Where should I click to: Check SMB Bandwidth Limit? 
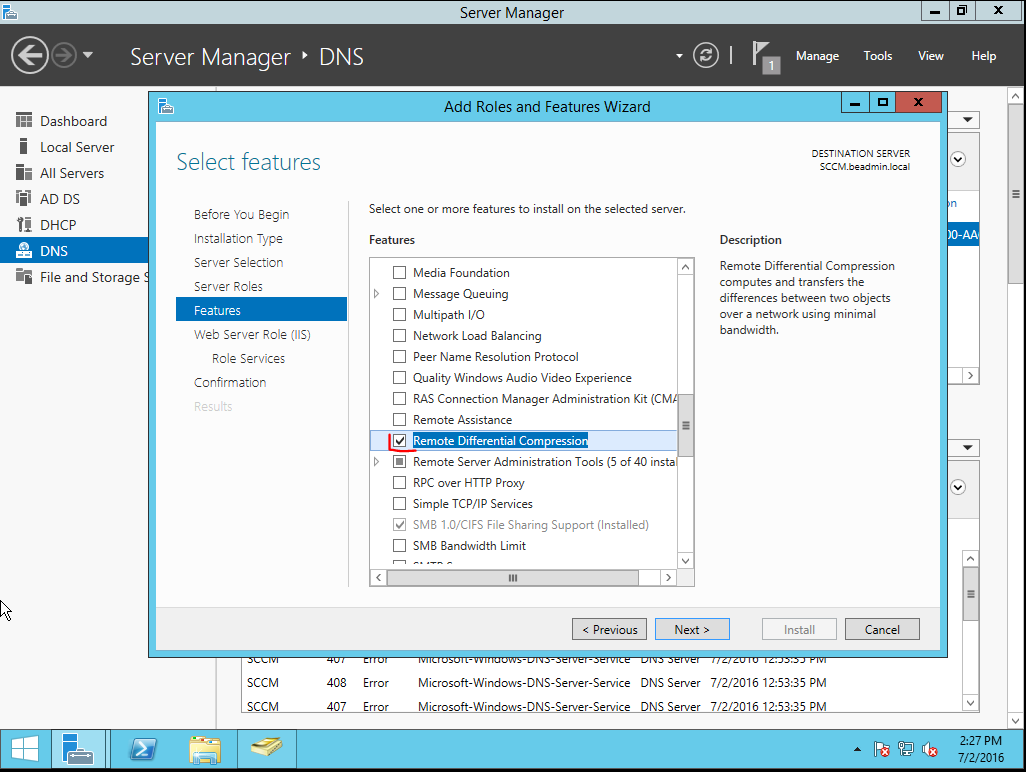[399, 545]
